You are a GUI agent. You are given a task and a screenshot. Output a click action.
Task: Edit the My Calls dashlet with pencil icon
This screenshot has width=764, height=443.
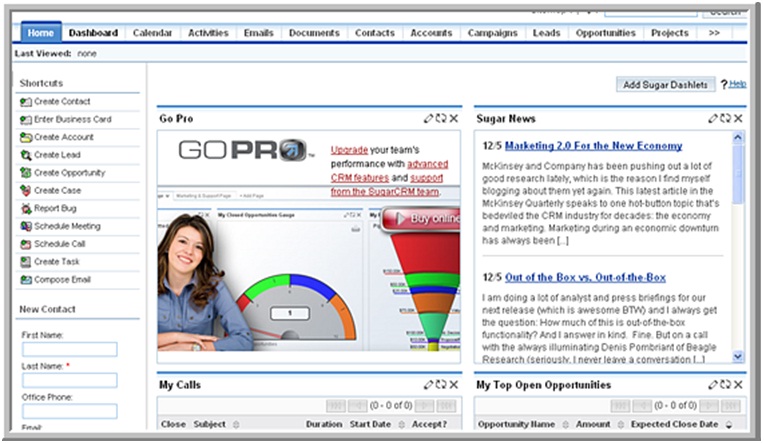click(428, 385)
